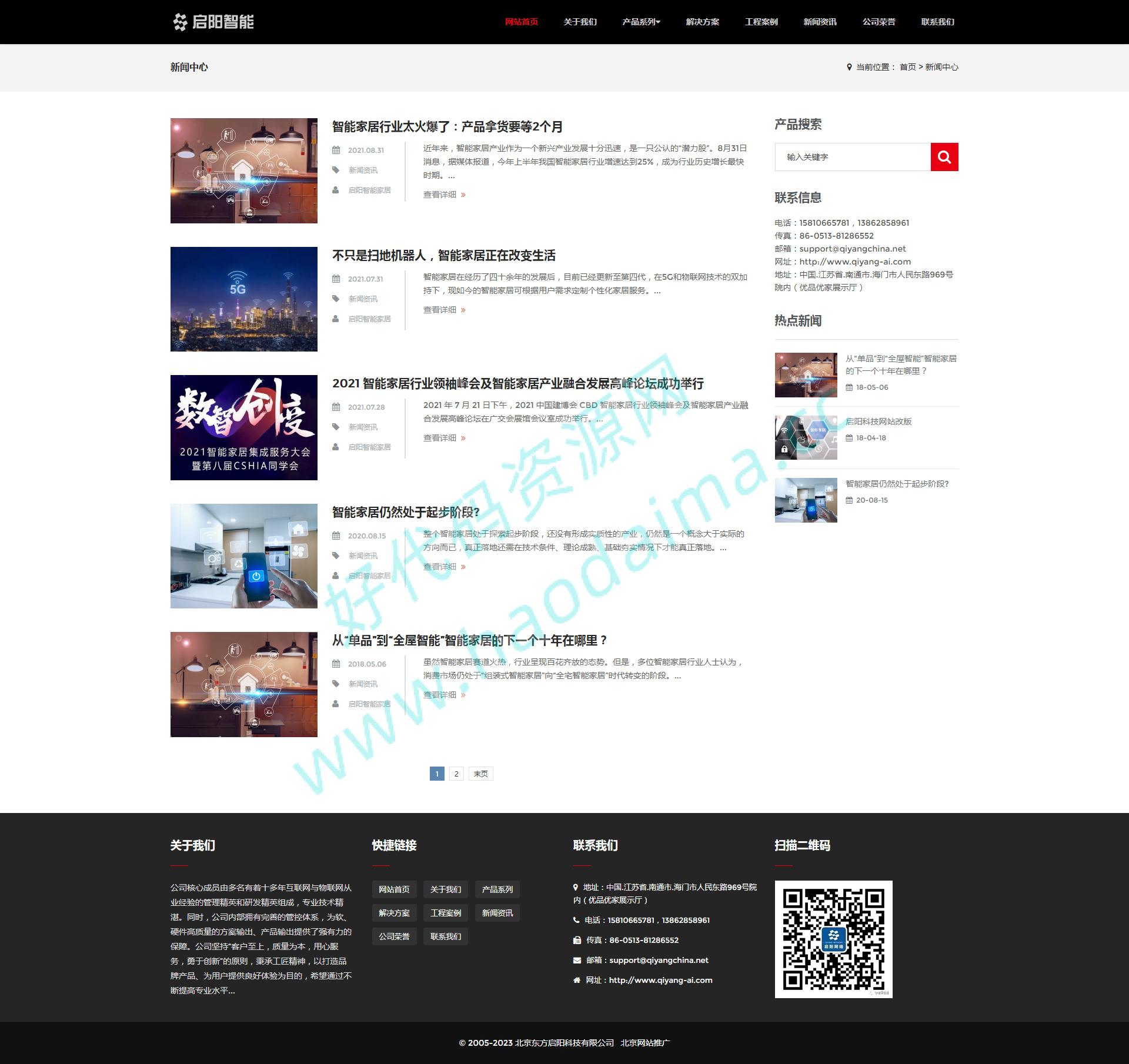
Task: Click the 启阳智能 logo in header
Action: [213, 22]
